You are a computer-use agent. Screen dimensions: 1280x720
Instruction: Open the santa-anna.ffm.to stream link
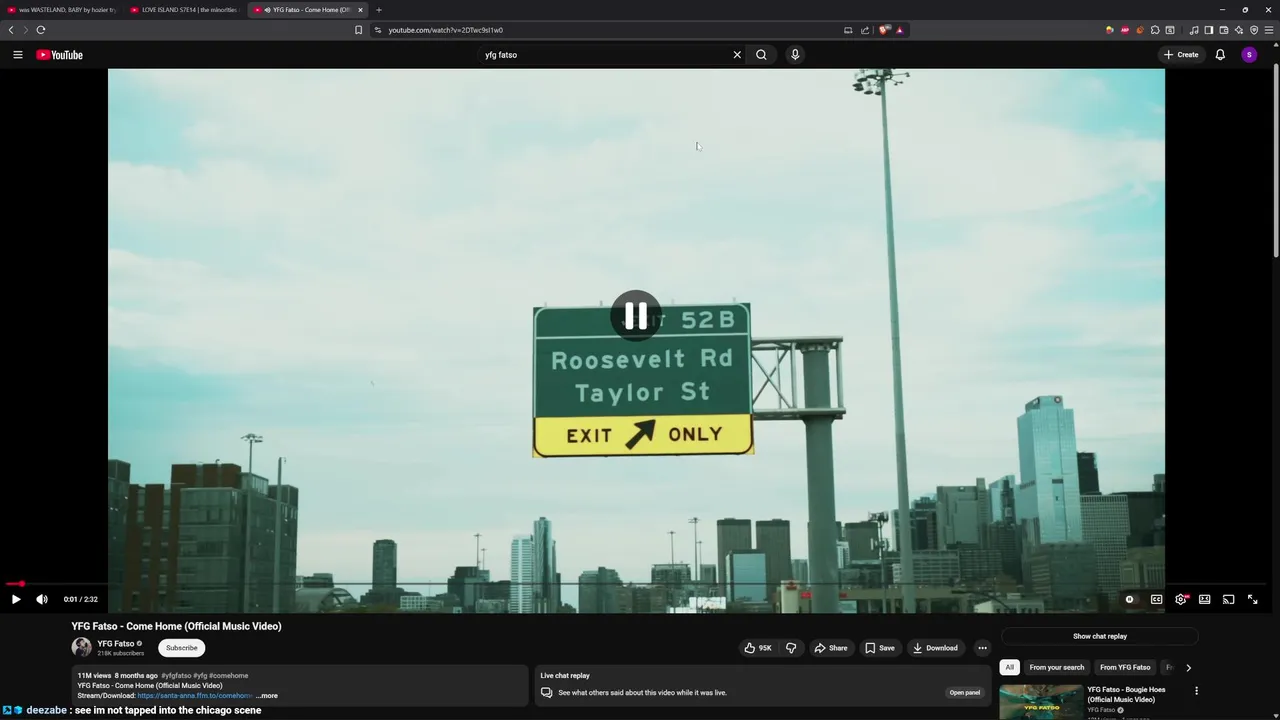pos(195,696)
